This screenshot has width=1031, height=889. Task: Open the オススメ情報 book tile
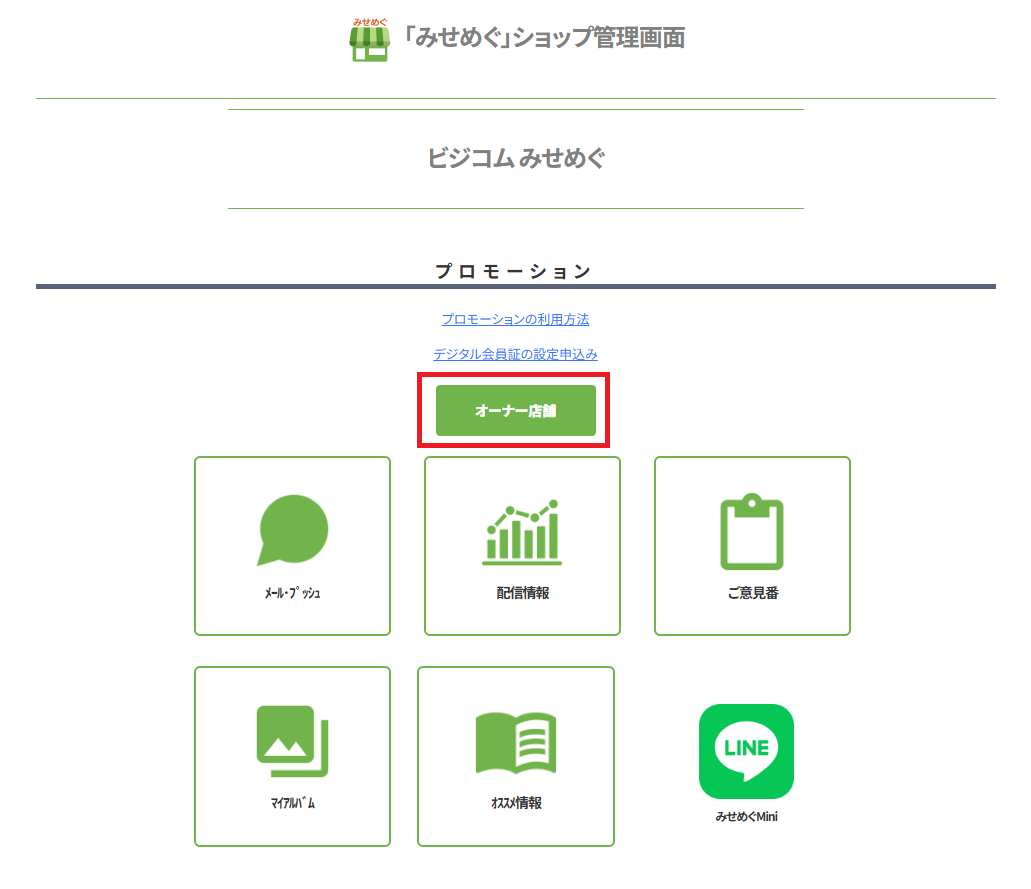pos(516,756)
